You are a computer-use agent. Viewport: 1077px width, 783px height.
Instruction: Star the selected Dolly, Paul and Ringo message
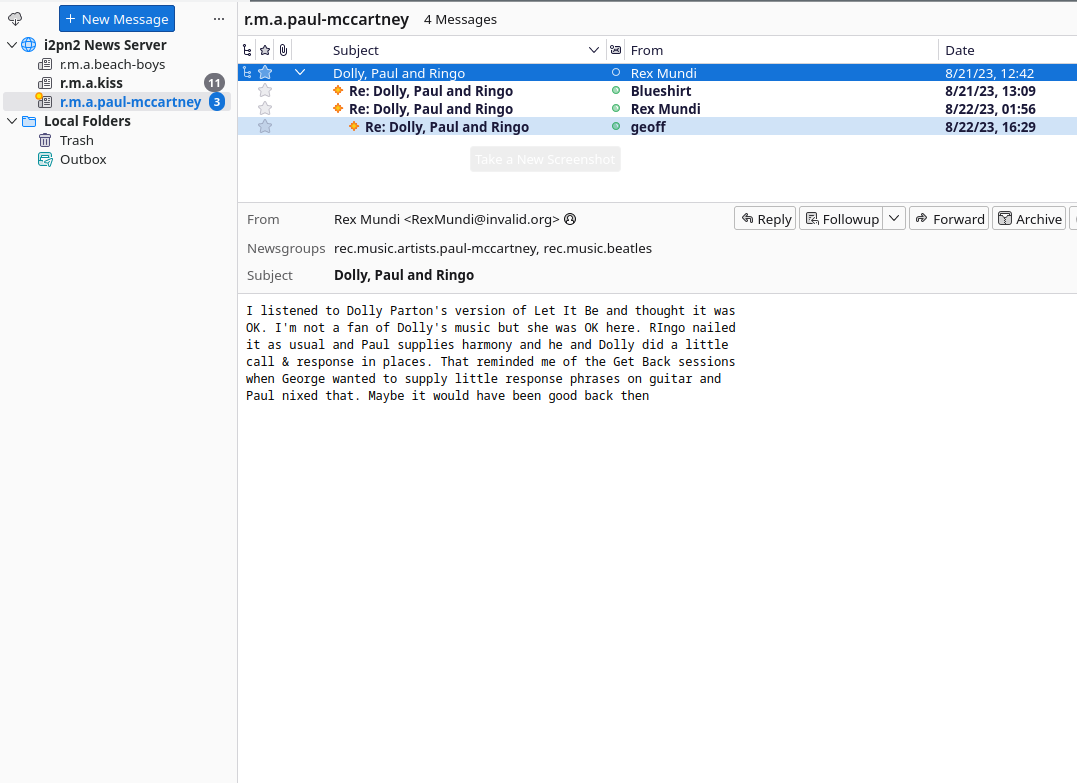(265, 73)
